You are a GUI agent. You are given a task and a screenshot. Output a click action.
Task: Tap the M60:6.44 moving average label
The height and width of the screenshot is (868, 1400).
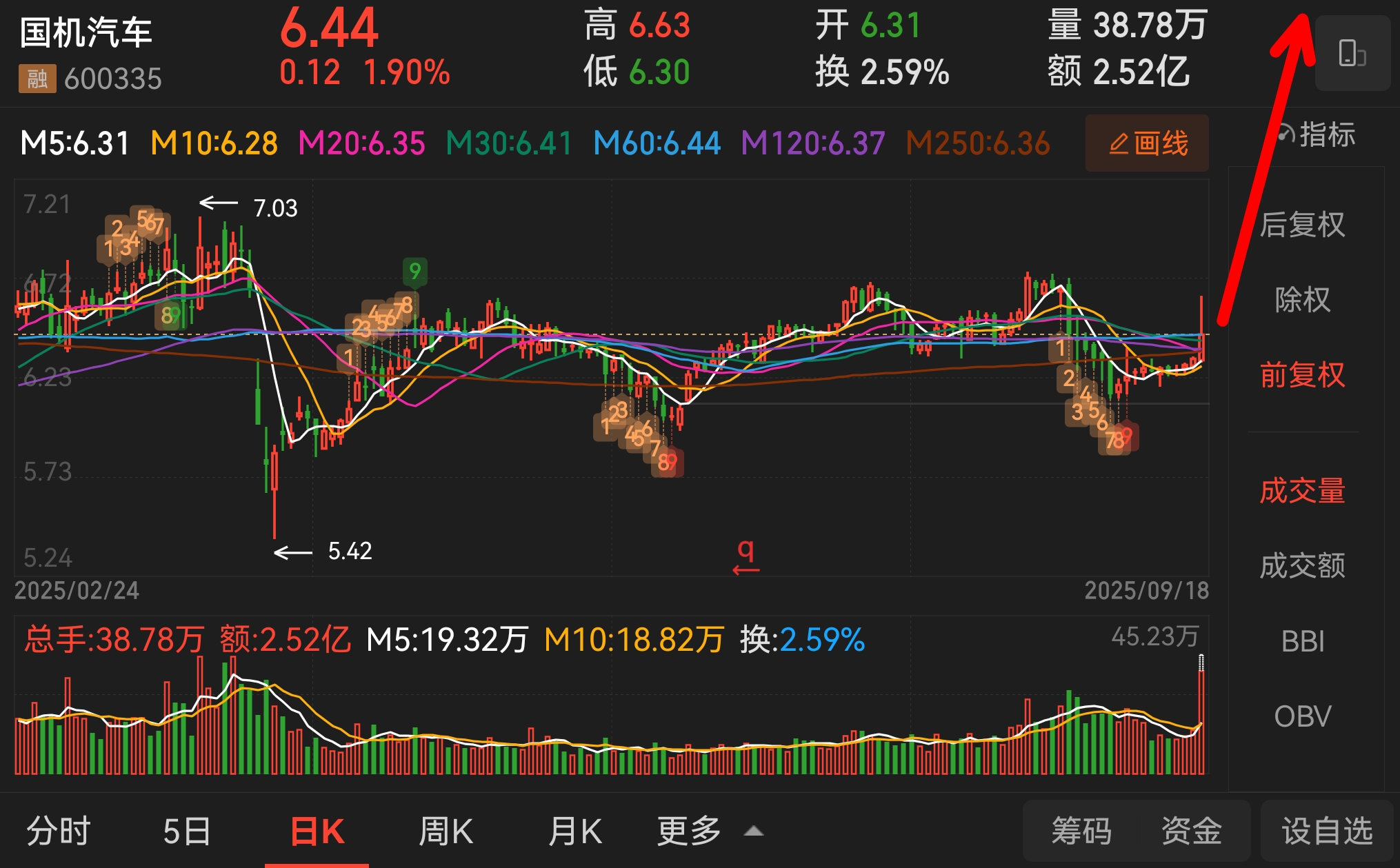point(657,143)
